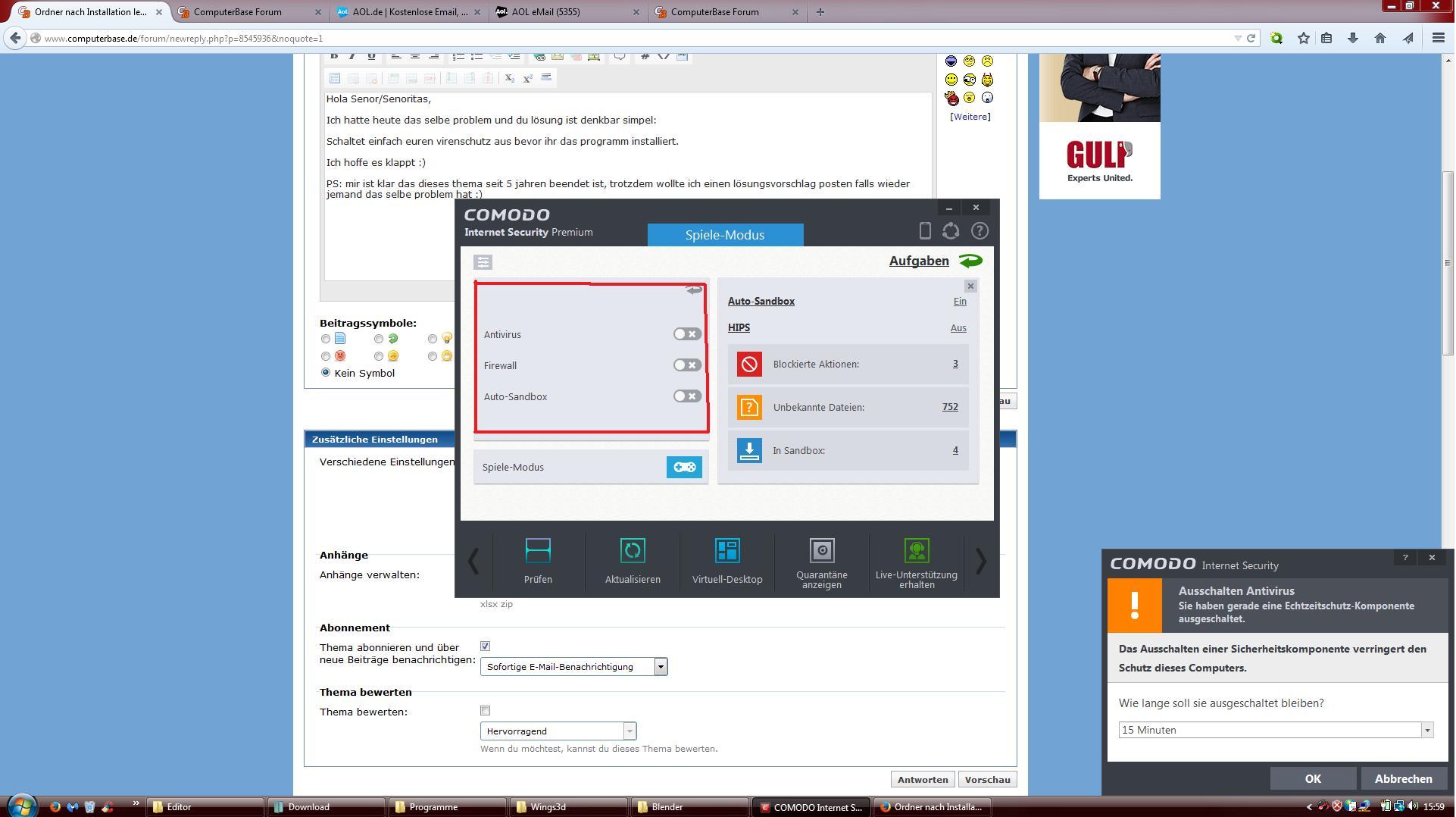The height and width of the screenshot is (817, 1456).
Task: Click COMODO update refresh icon in header
Action: 951,231
